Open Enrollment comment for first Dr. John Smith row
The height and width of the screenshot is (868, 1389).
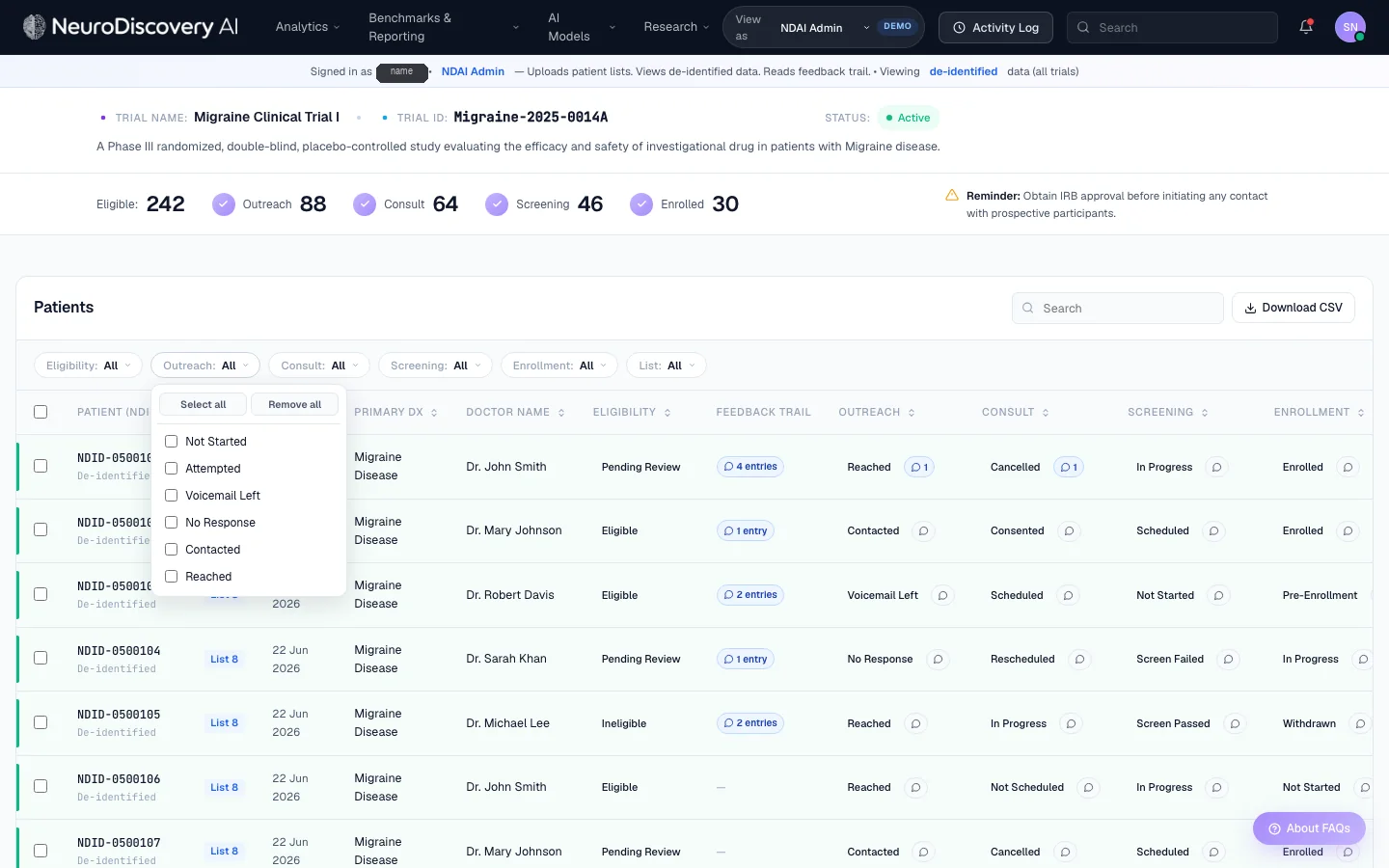tap(1348, 468)
